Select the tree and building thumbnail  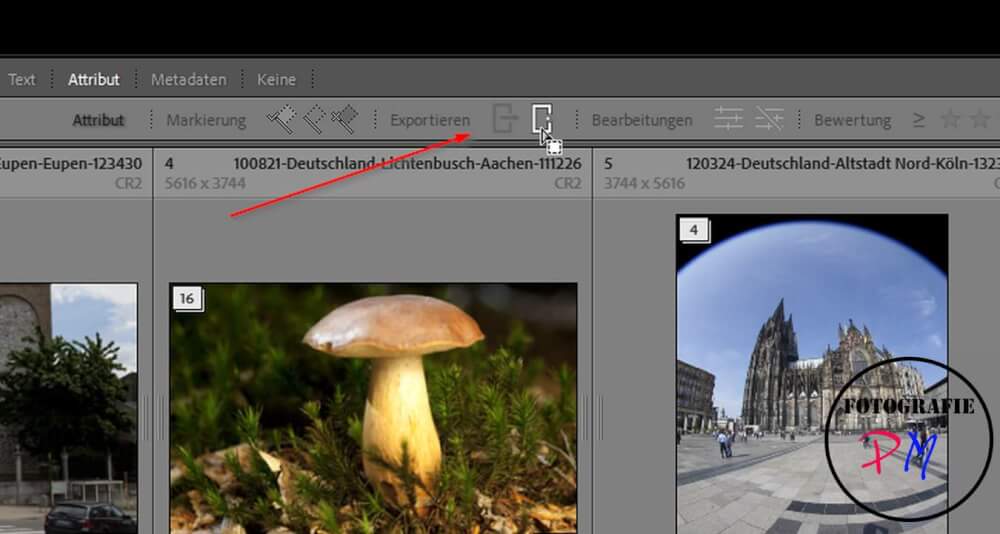pos(68,408)
